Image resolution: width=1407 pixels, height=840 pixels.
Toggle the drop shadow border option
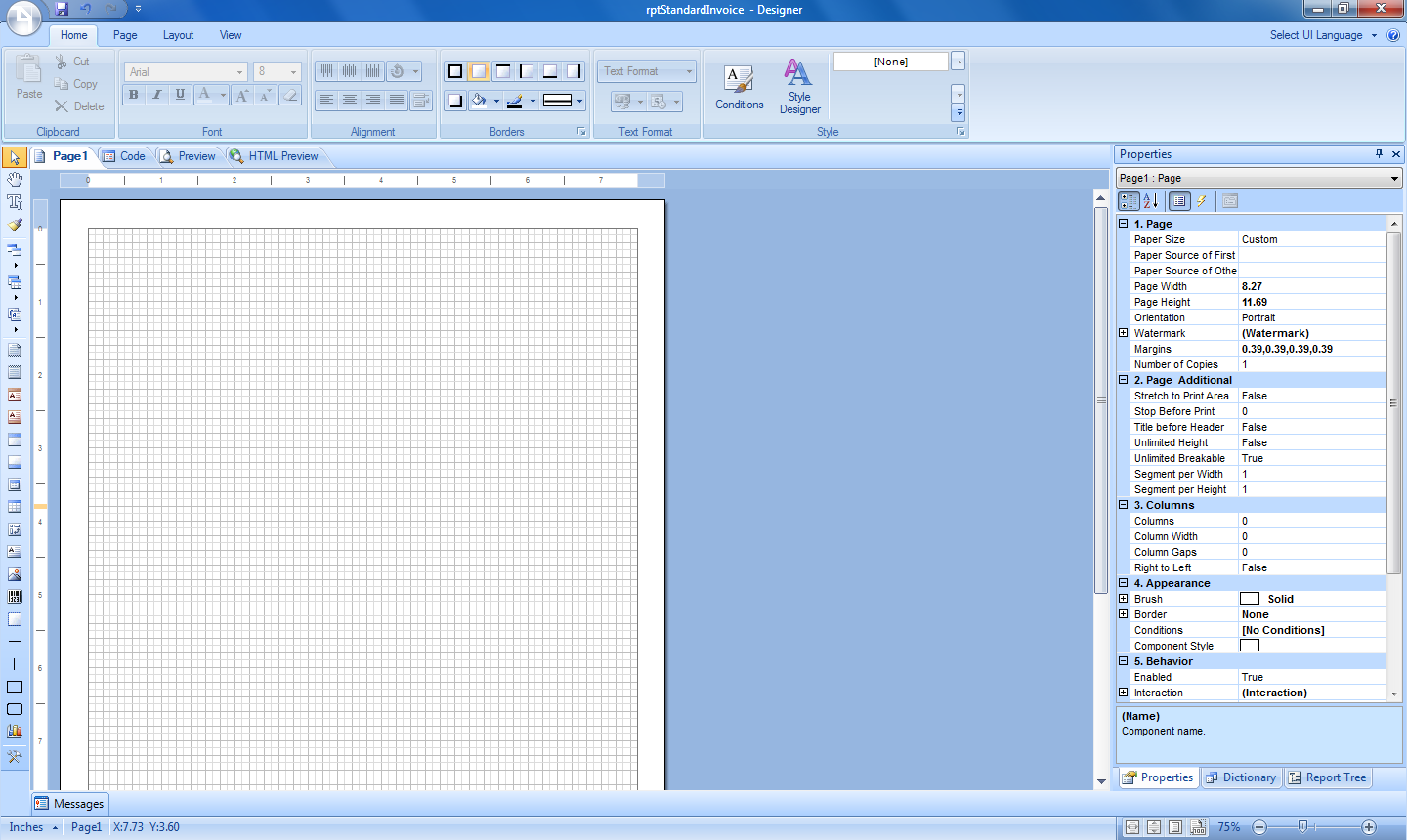[455, 101]
